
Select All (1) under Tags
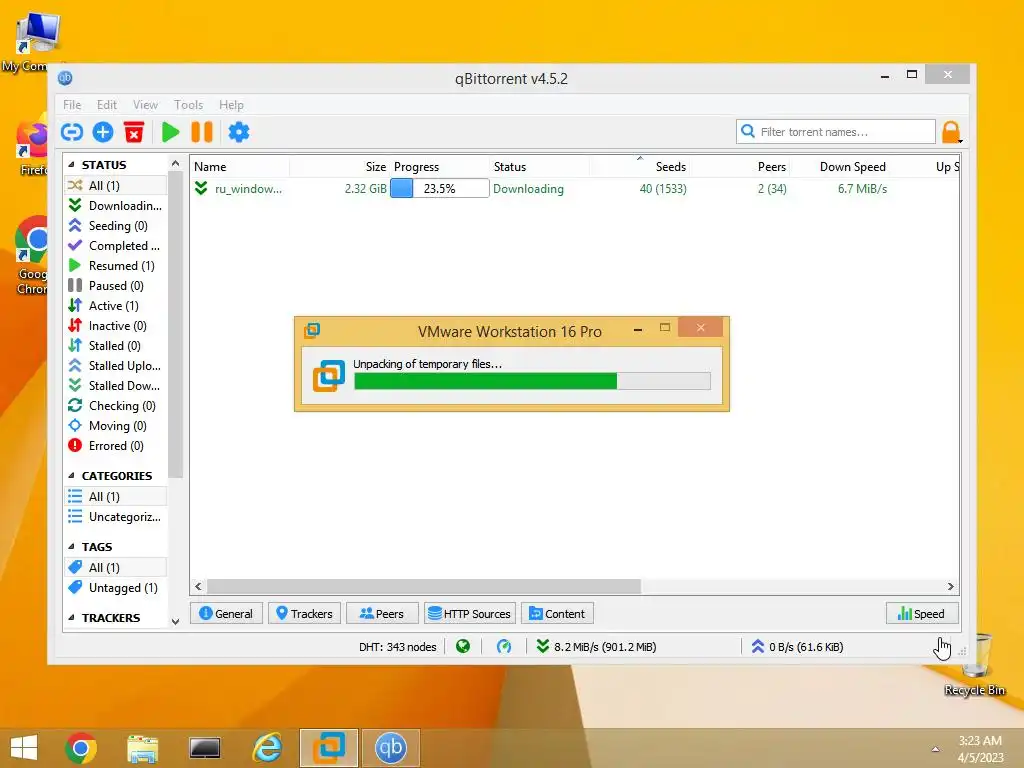pyautogui.click(x=116, y=568)
